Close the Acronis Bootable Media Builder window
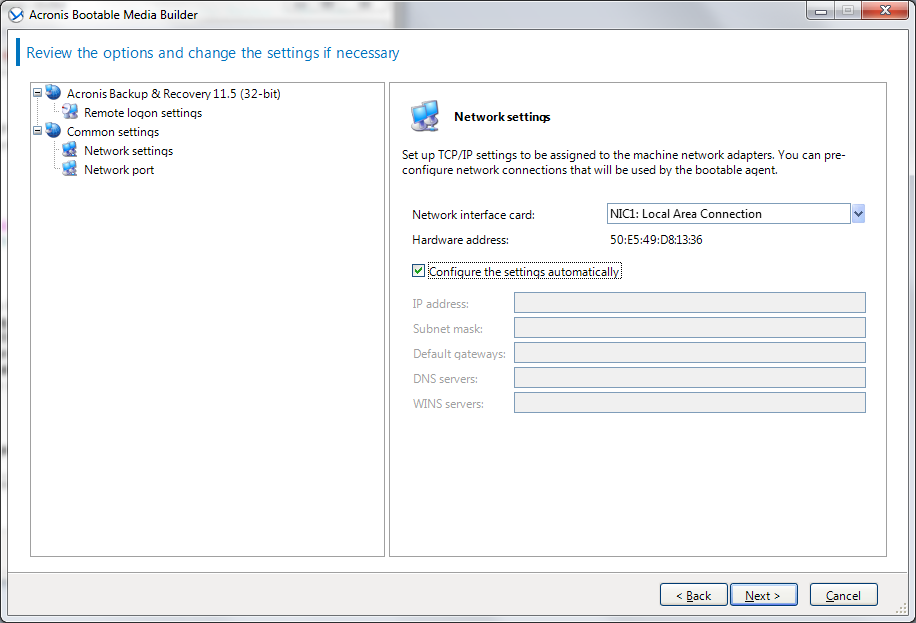 point(886,11)
